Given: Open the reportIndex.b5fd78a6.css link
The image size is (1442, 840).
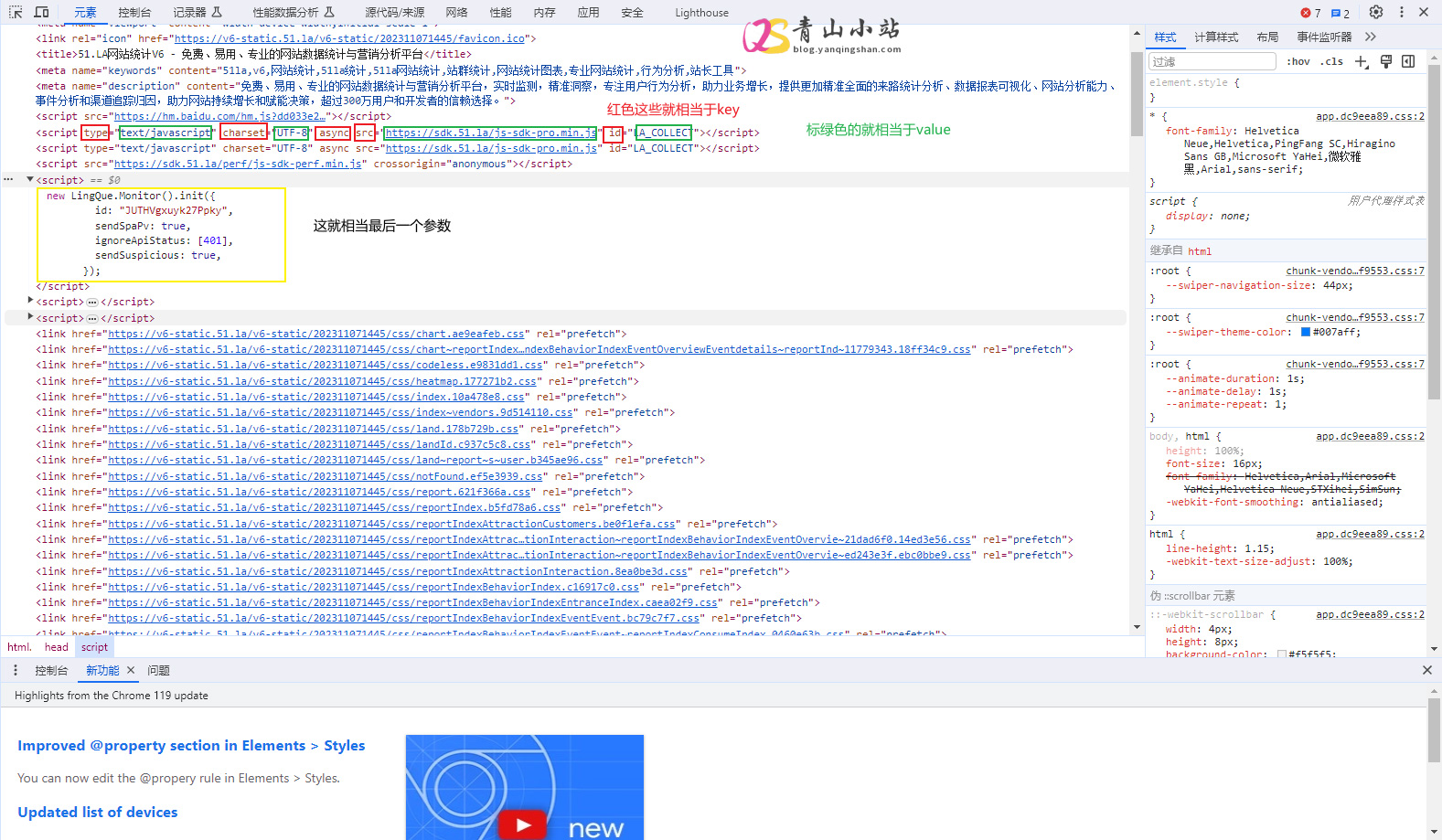Looking at the screenshot, I should tap(335, 507).
